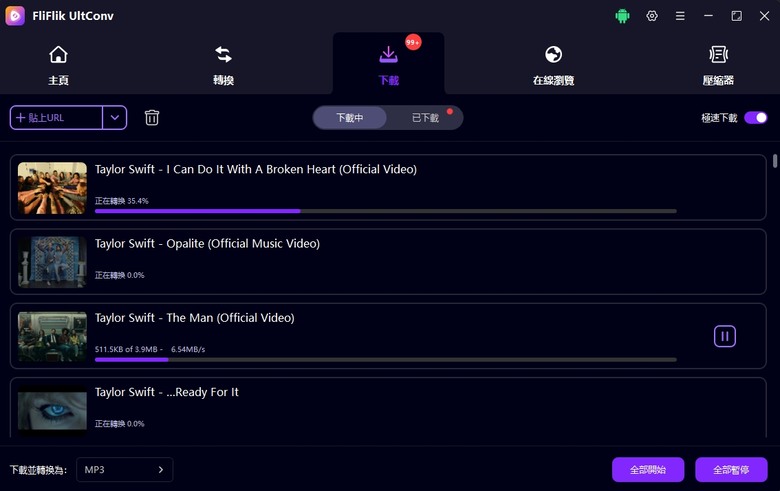Click the Pause All (全部暫停) button
Image resolution: width=780 pixels, height=491 pixels.
731,470
